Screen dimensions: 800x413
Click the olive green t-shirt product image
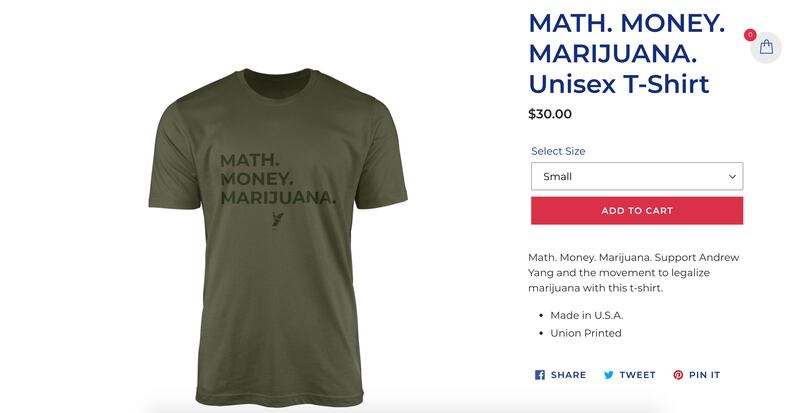tap(278, 237)
